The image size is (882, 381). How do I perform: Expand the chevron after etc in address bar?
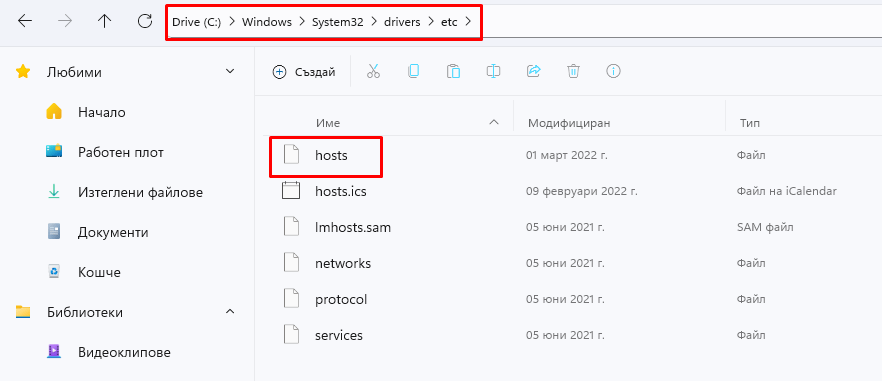tap(469, 22)
